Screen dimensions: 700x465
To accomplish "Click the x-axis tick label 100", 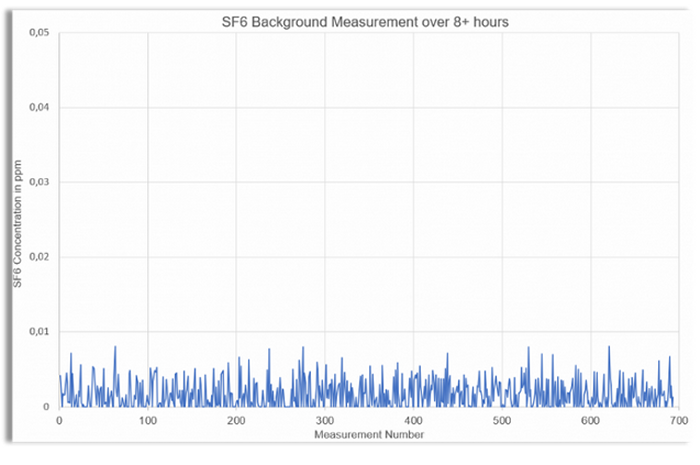I will tap(148, 422).
